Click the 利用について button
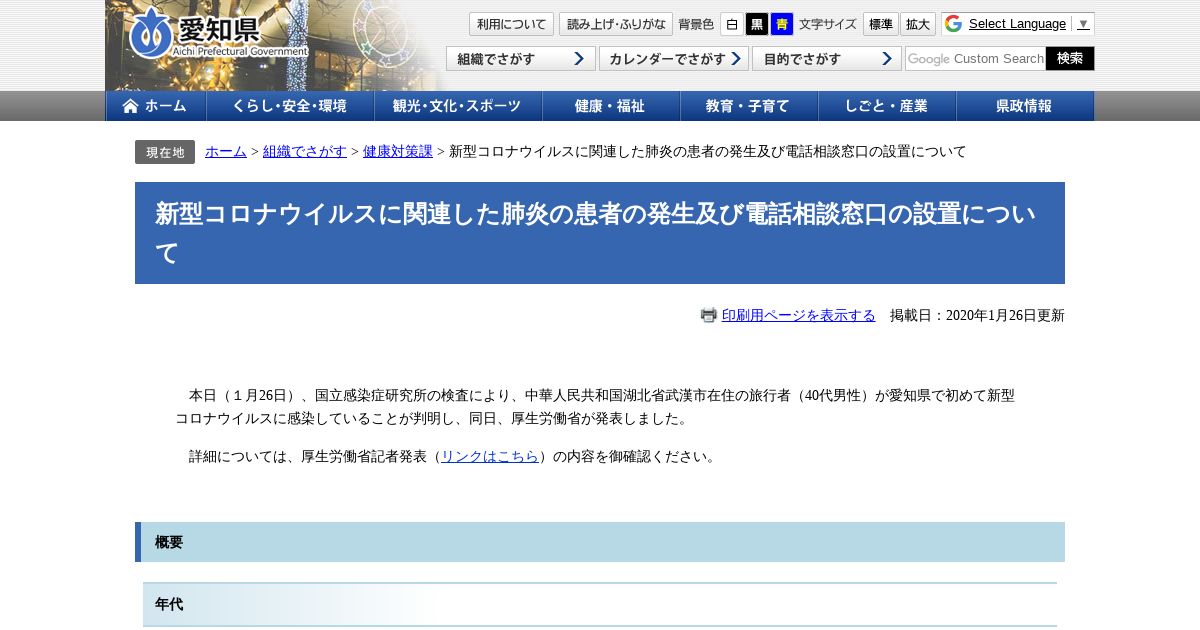The width and height of the screenshot is (1200, 630). tap(511, 24)
